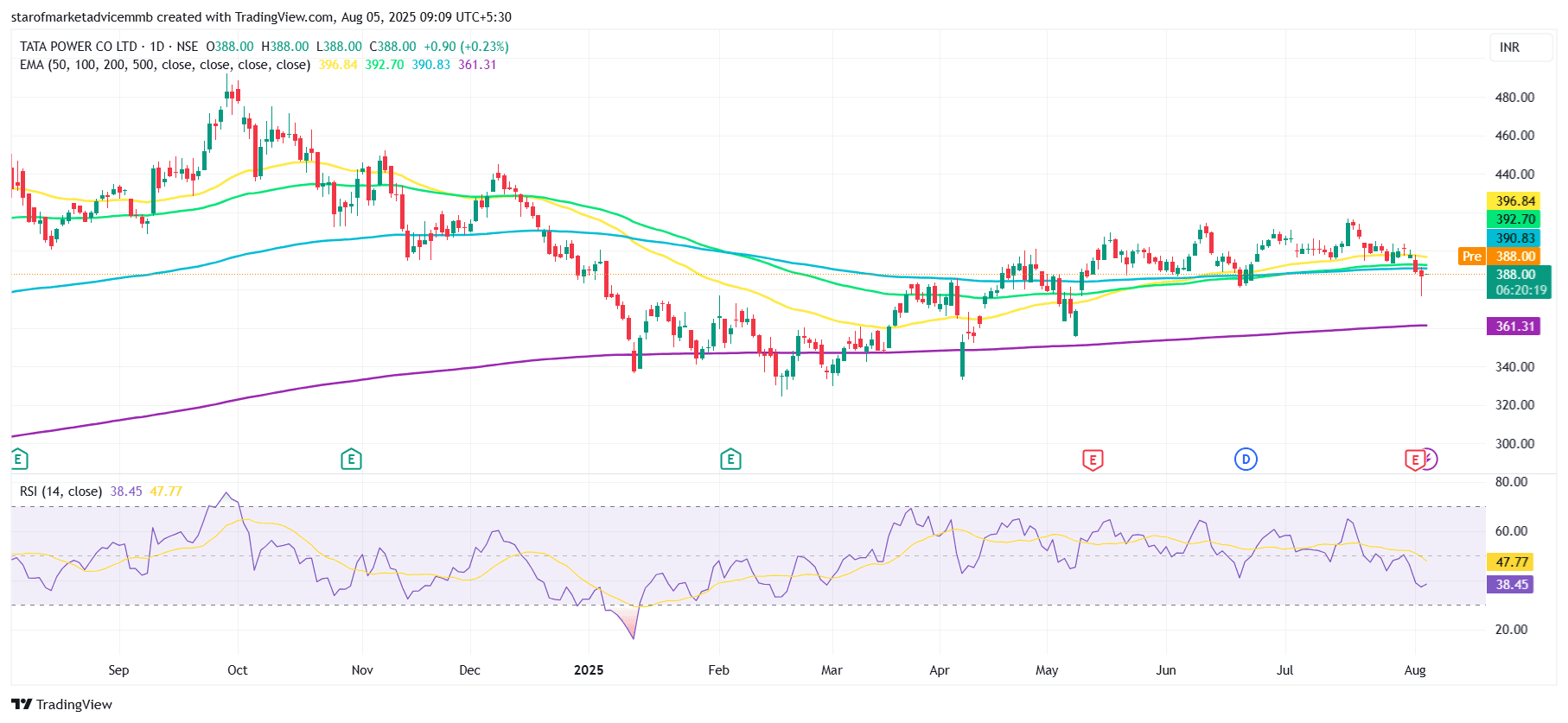The height and width of the screenshot is (723, 1568).
Task: Click the purple 361.31 EMA legend value
Action: coord(477,65)
